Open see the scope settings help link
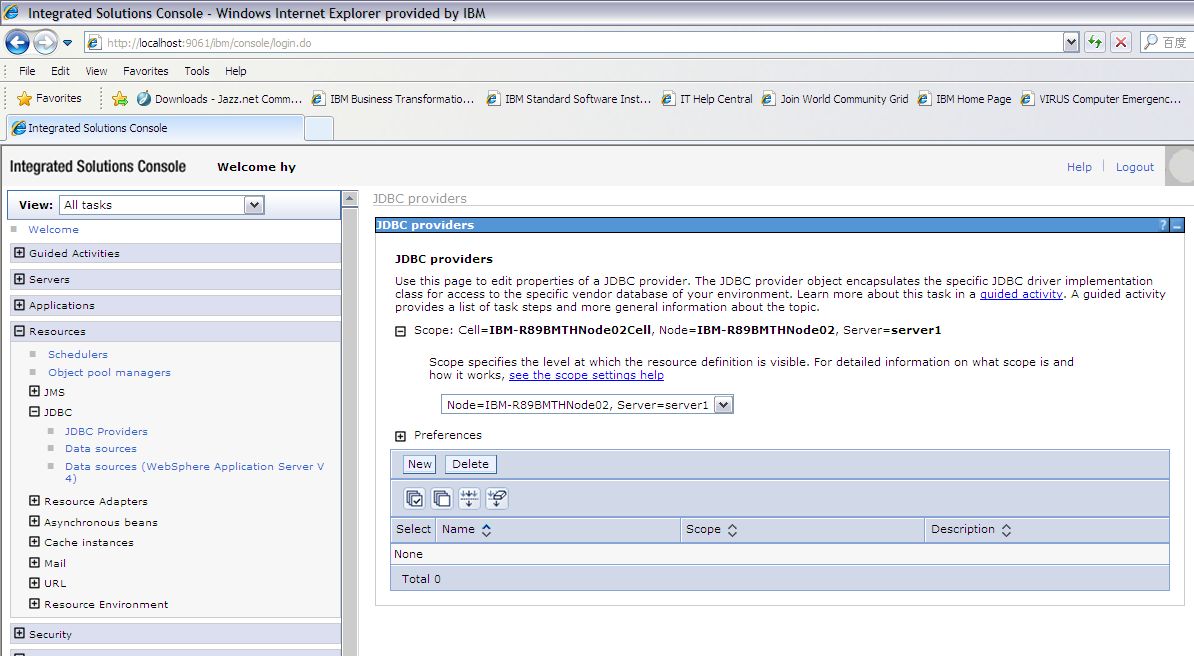The height and width of the screenshot is (656, 1194). click(x=586, y=375)
